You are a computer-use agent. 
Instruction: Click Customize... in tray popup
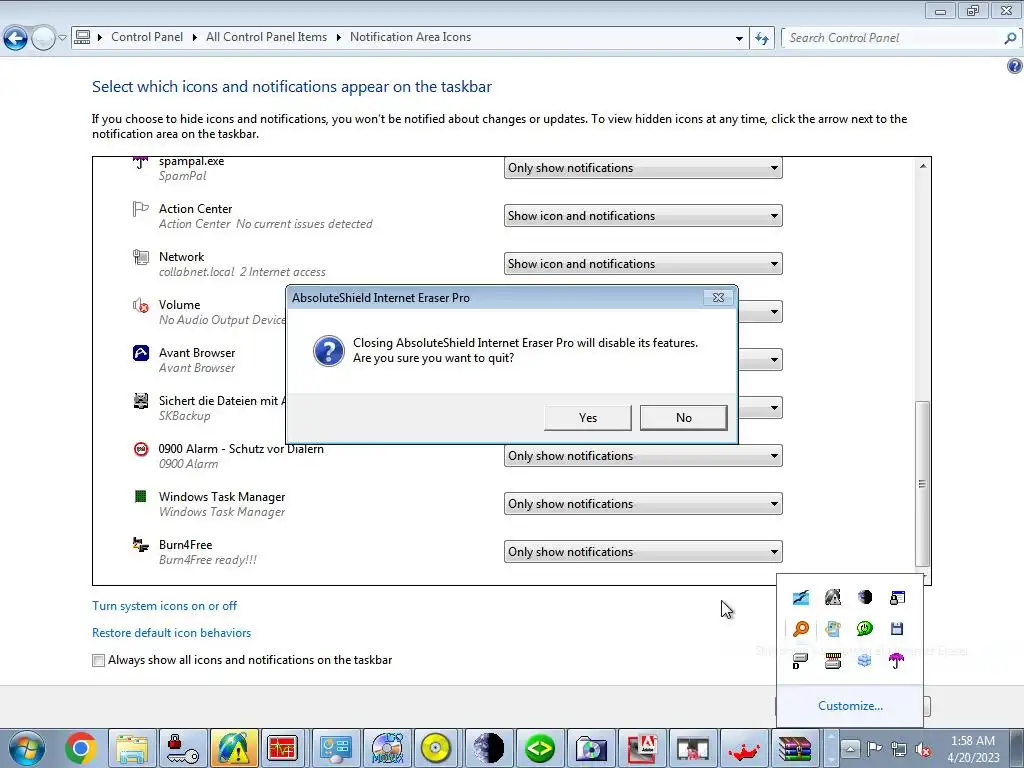click(x=850, y=706)
